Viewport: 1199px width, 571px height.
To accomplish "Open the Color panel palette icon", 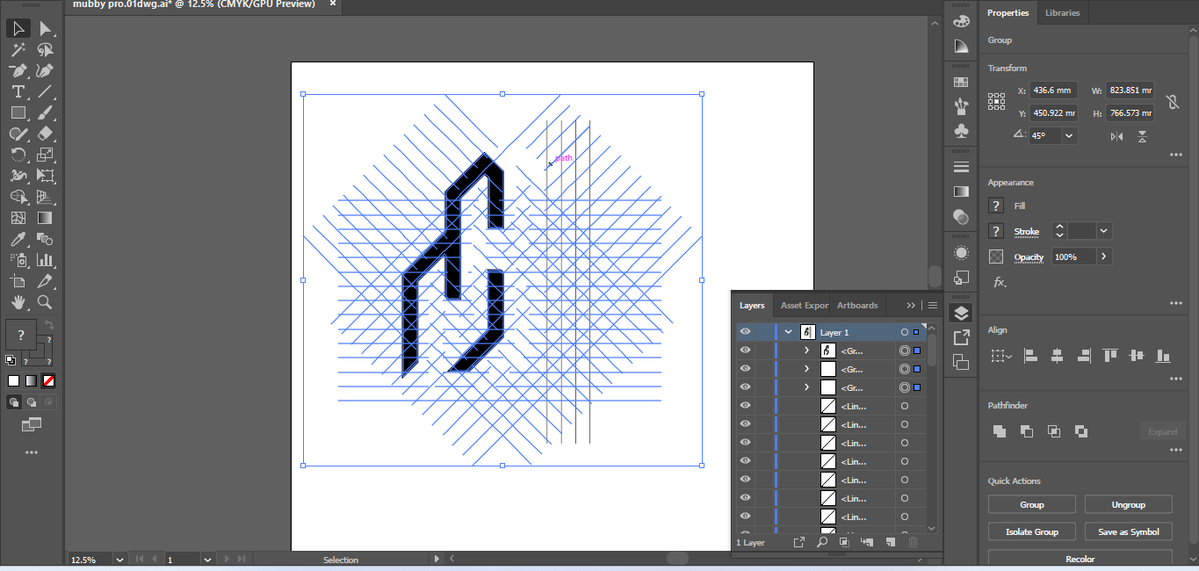I will coord(961,21).
